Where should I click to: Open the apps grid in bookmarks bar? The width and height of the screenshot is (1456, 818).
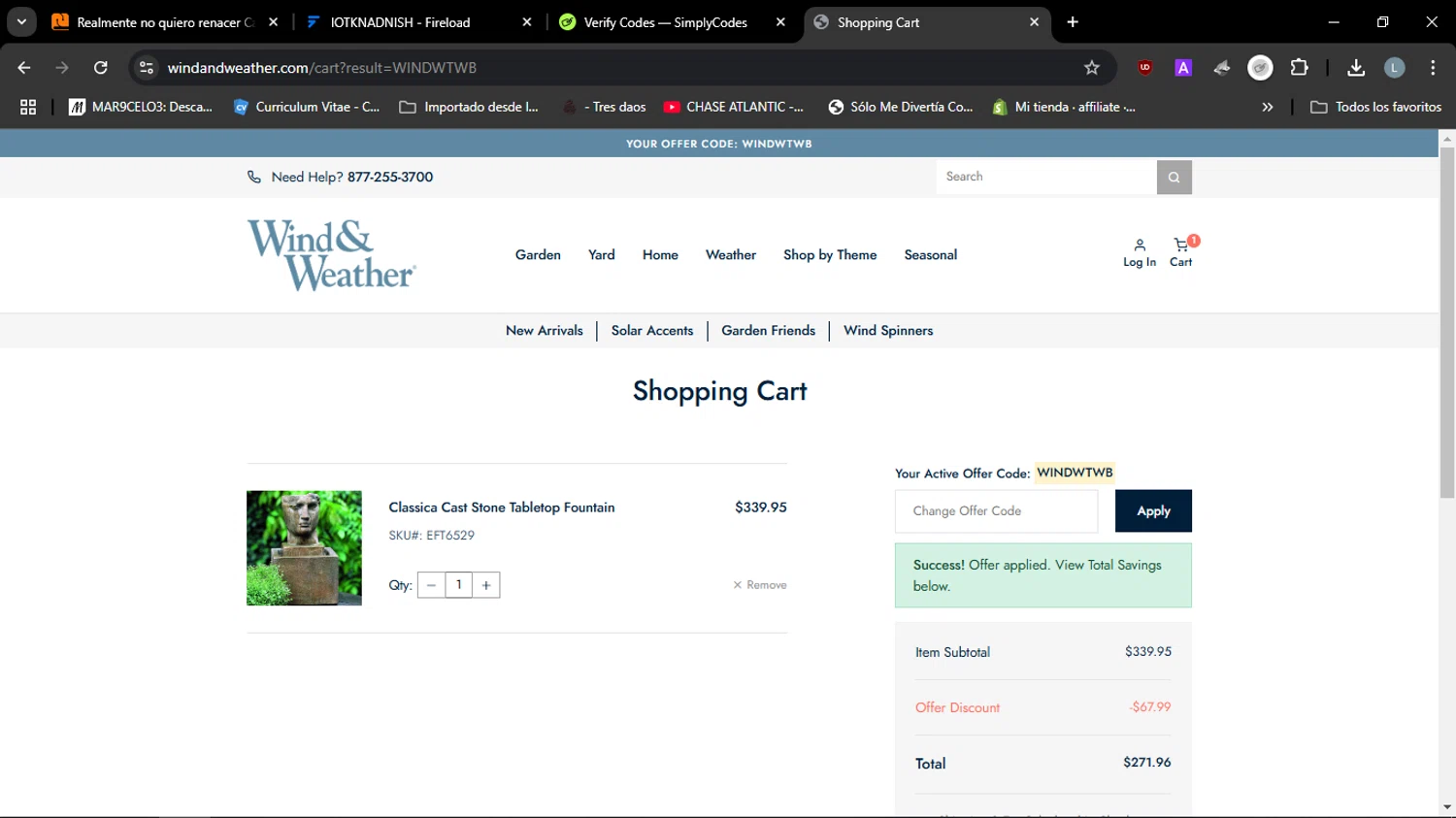[28, 107]
